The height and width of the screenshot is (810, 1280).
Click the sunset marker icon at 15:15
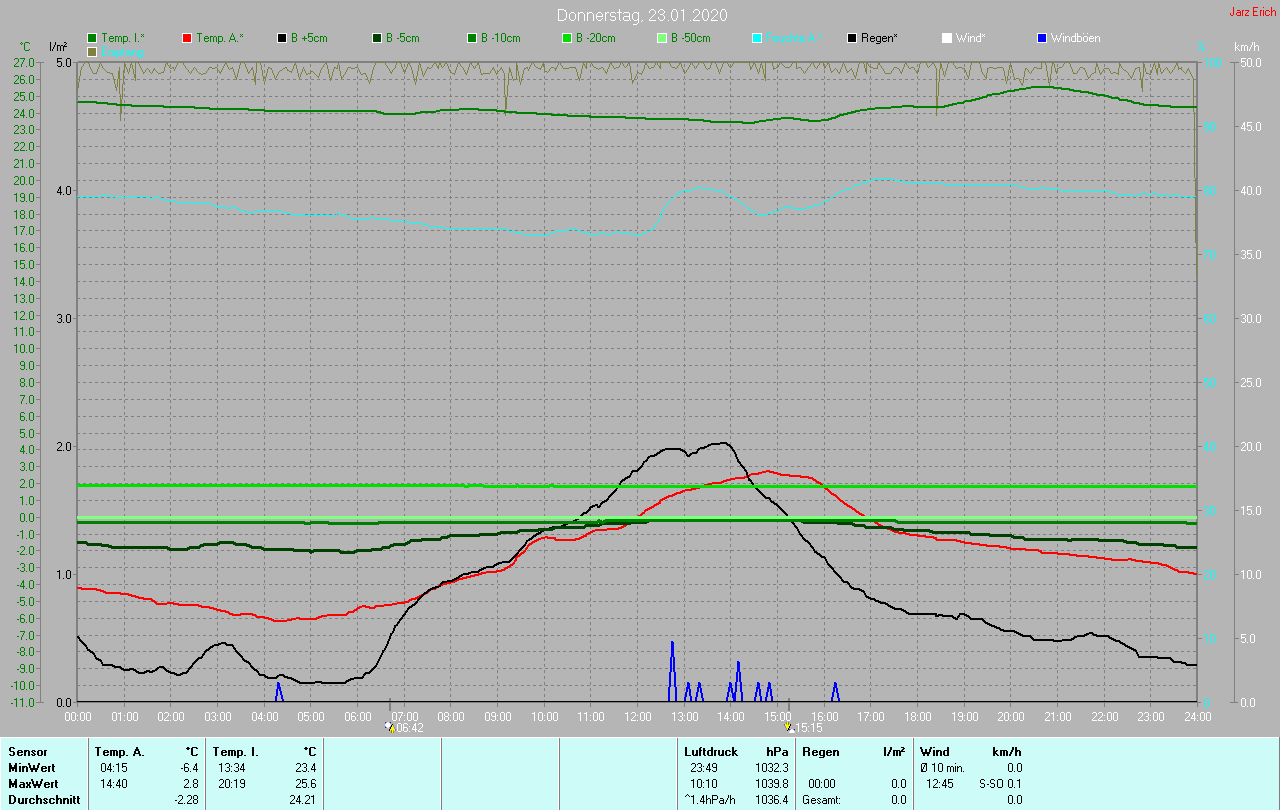[x=789, y=727]
